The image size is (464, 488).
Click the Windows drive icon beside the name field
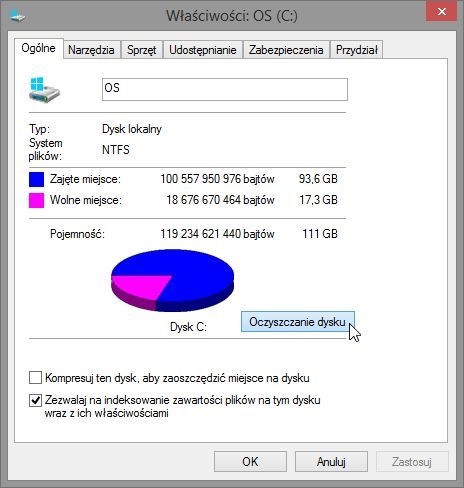(44, 90)
